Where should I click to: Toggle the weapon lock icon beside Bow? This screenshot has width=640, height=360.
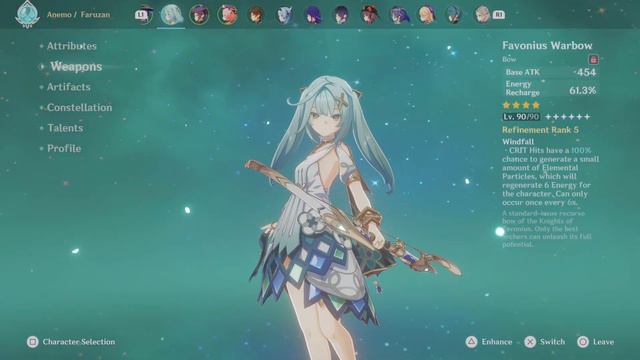pyautogui.click(x=593, y=60)
